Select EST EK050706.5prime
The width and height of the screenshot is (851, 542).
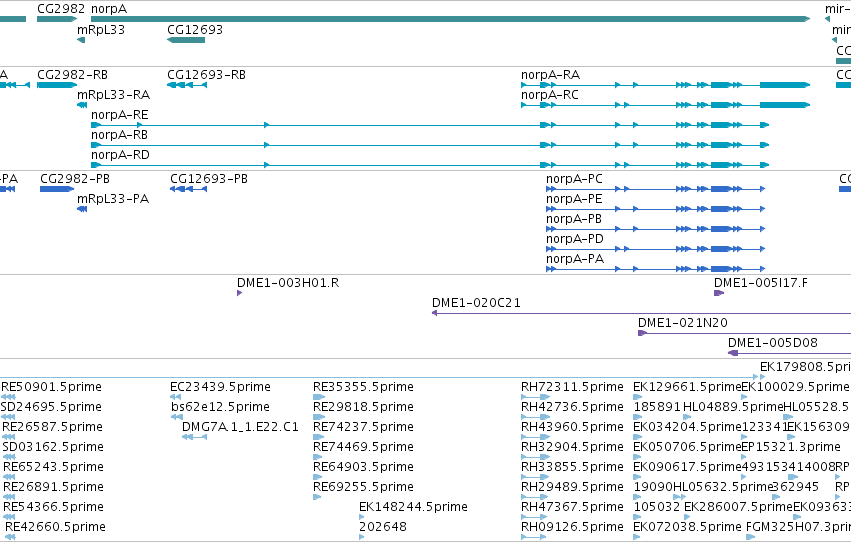point(687,447)
